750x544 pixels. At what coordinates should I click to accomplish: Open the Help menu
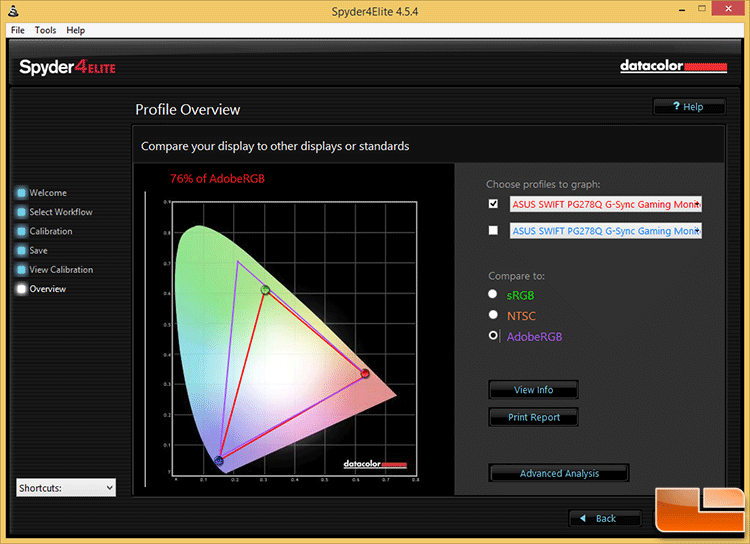coord(76,30)
